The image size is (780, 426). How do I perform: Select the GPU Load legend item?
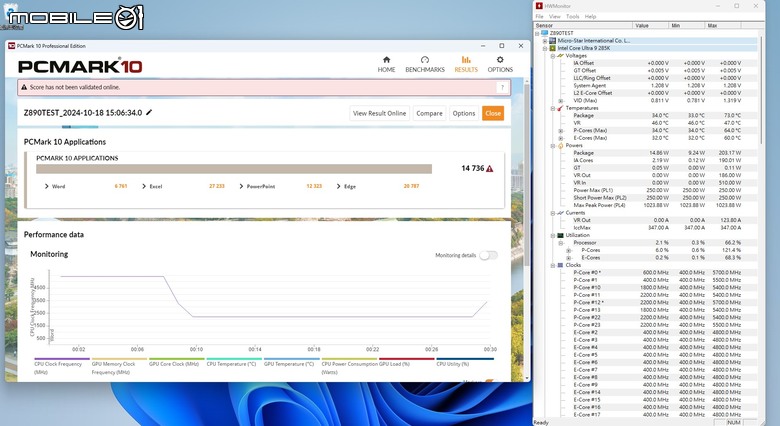pos(406,364)
